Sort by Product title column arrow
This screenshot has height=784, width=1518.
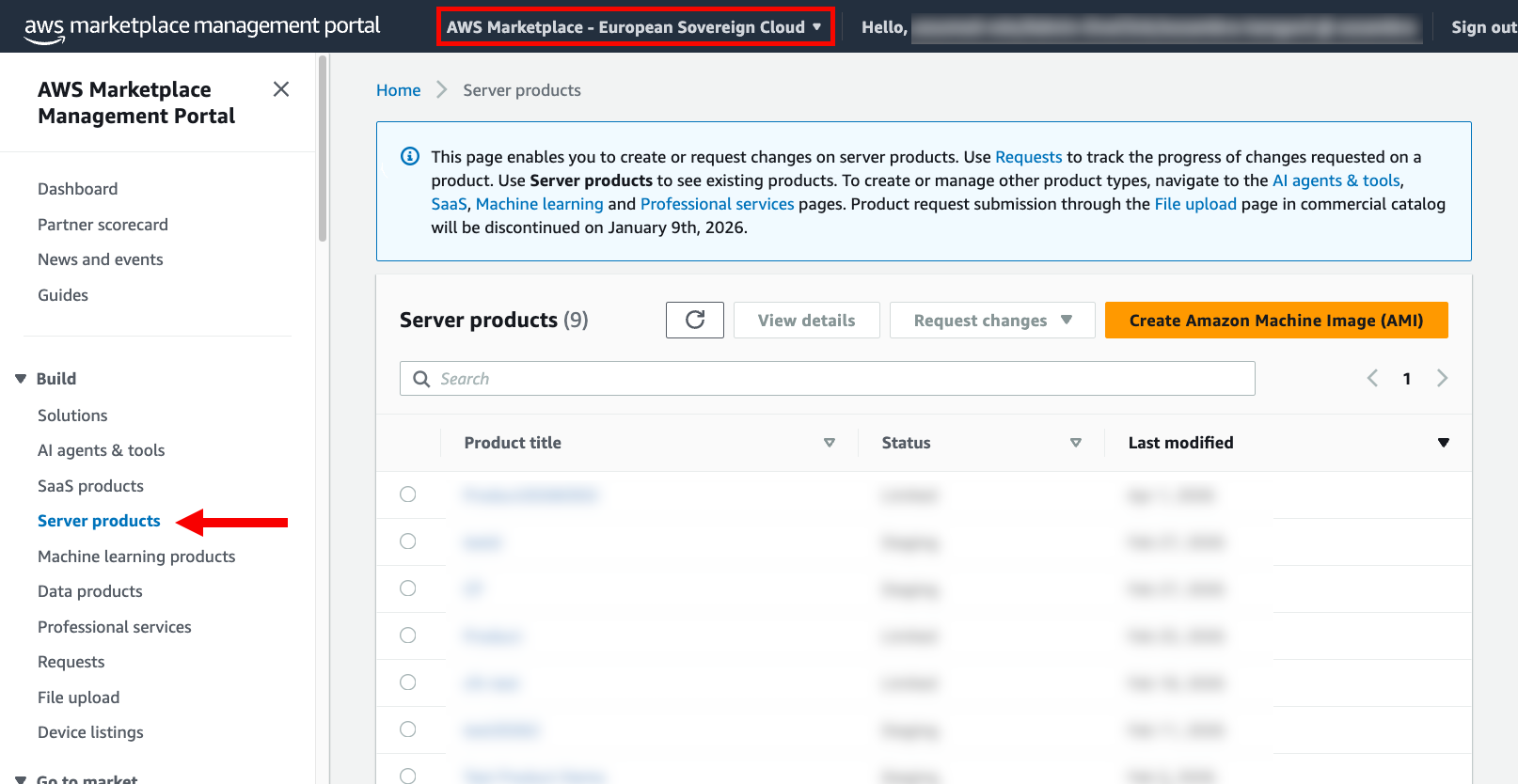tap(830, 443)
